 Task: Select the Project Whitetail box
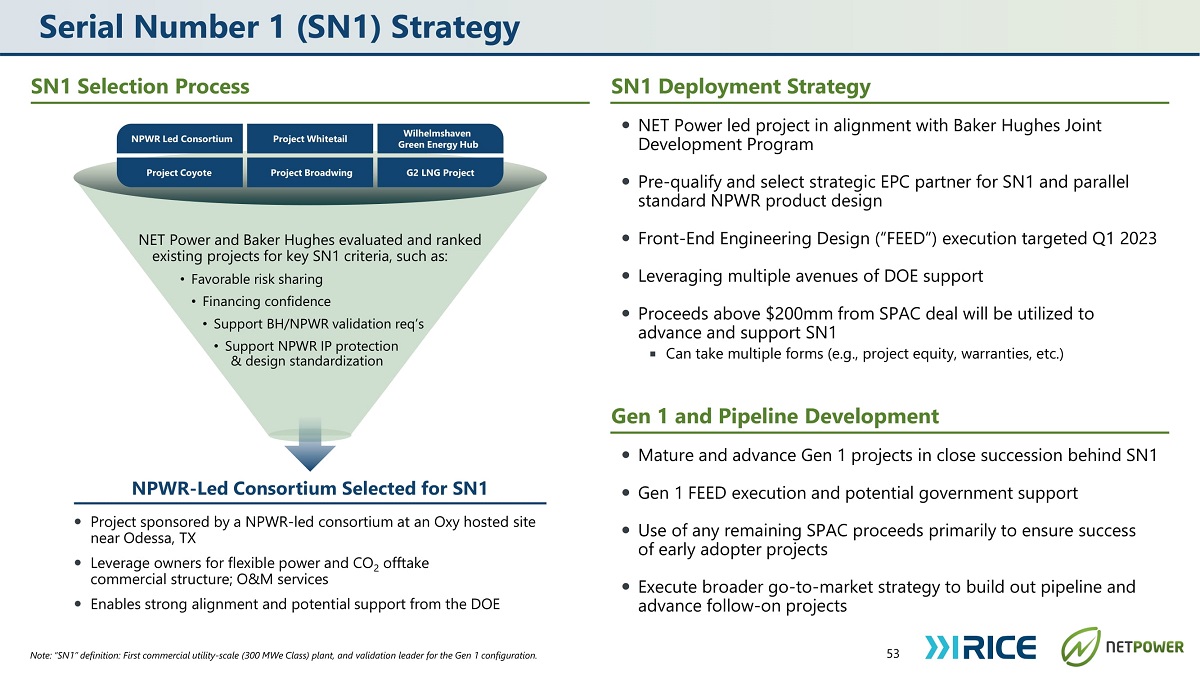310,139
